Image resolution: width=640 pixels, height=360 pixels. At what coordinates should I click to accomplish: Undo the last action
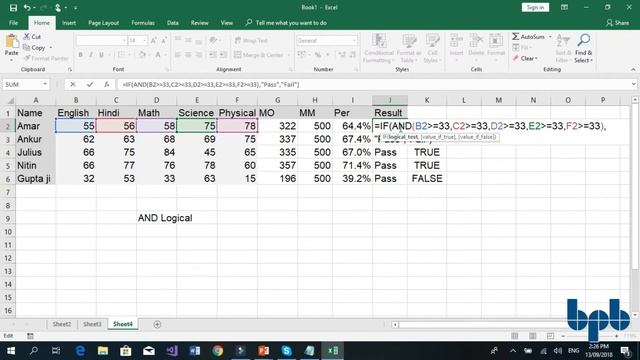[x=27, y=7]
